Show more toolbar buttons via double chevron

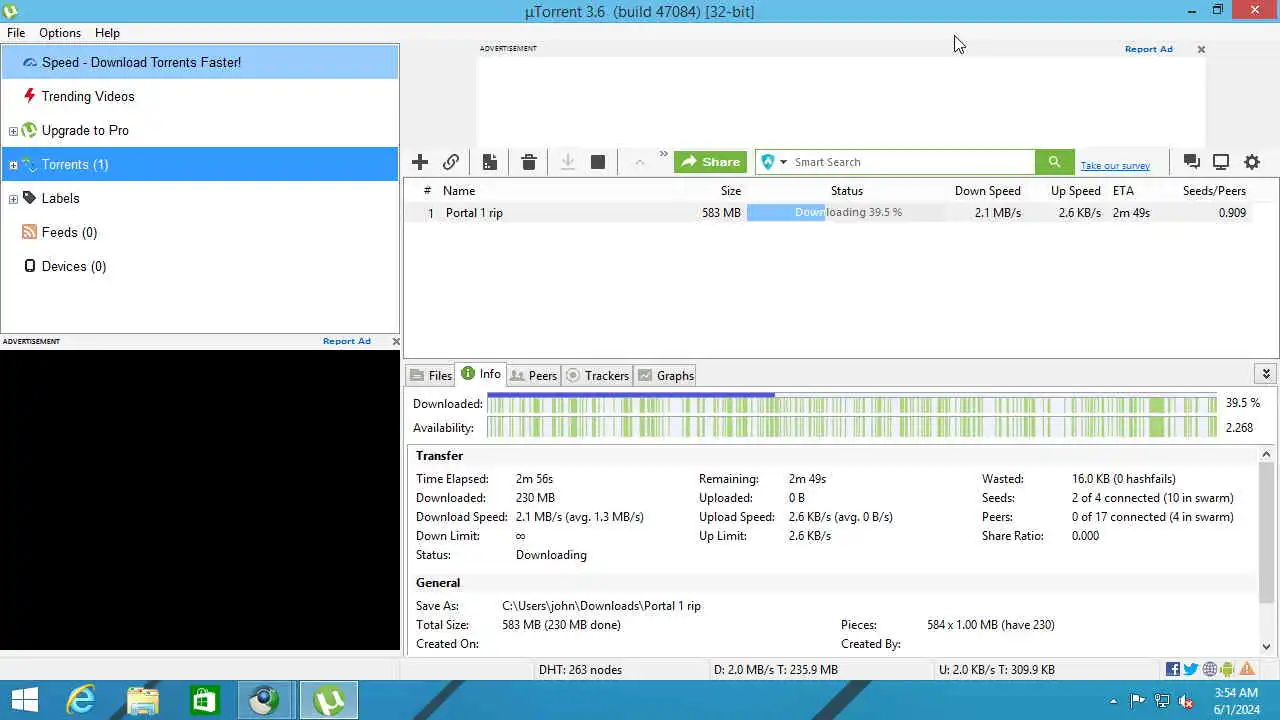tap(663, 155)
